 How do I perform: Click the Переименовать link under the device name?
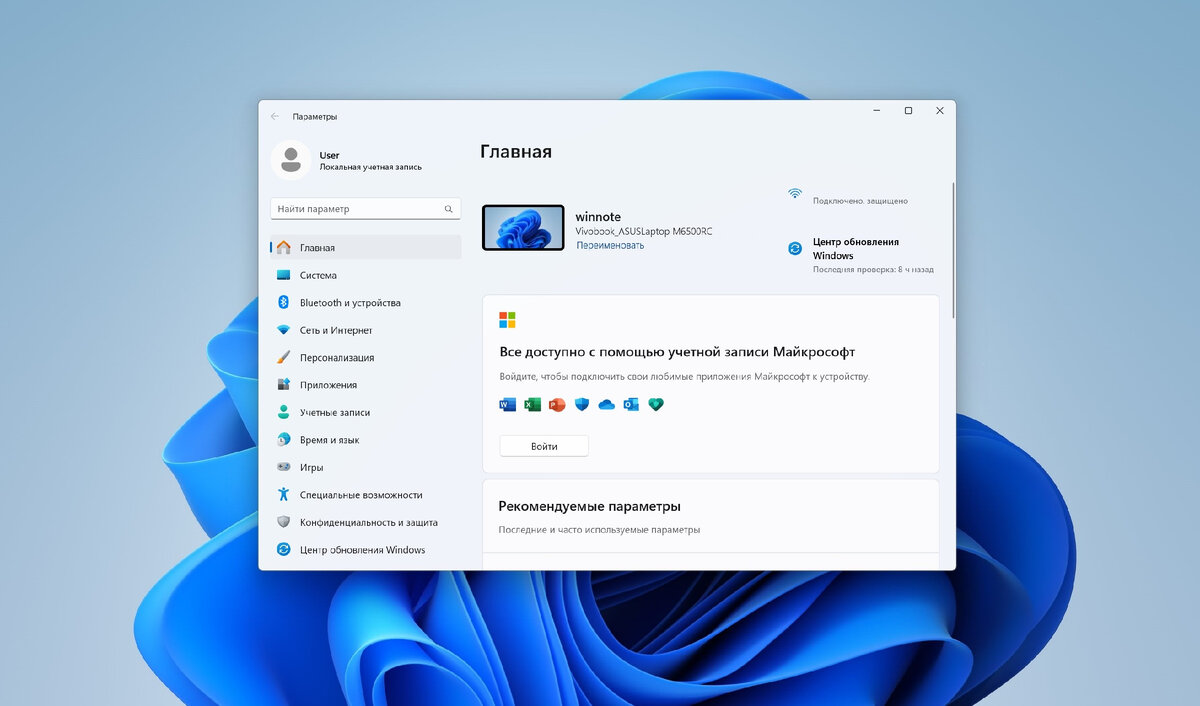pos(610,245)
